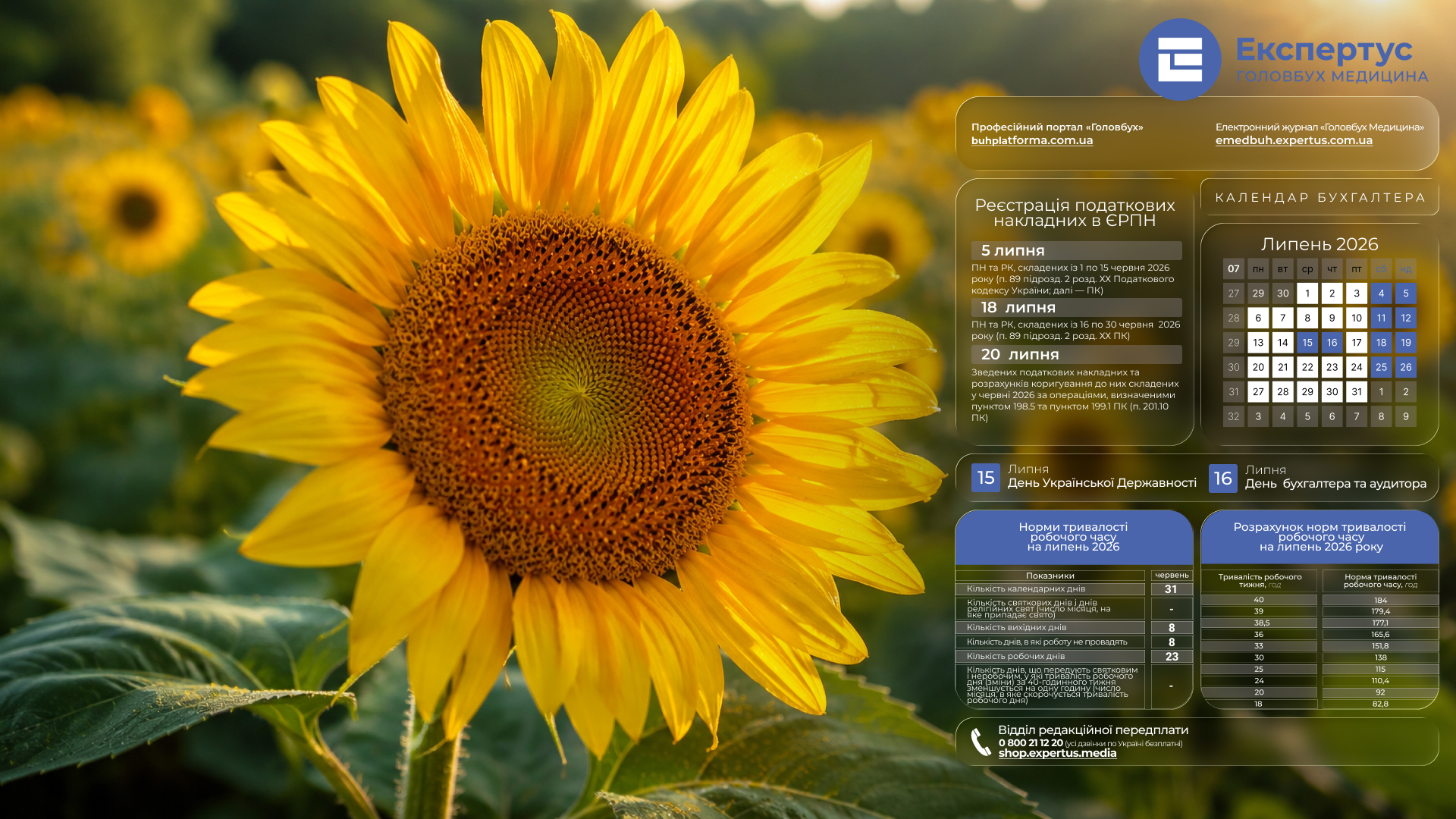Select the вт weekday header
1456x819 pixels.
click(x=1283, y=269)
